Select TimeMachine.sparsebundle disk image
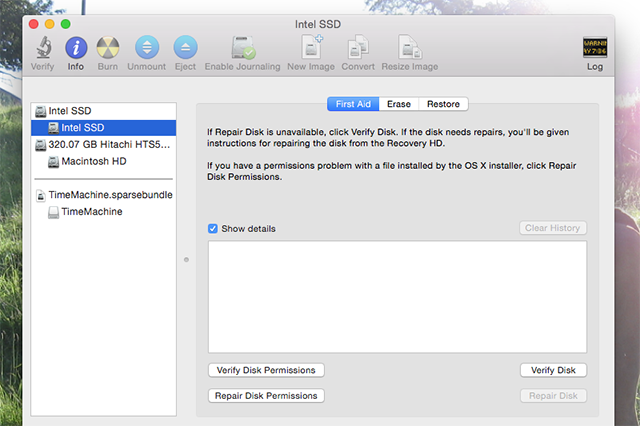This screenshot has width=640, height=426. 104,195
